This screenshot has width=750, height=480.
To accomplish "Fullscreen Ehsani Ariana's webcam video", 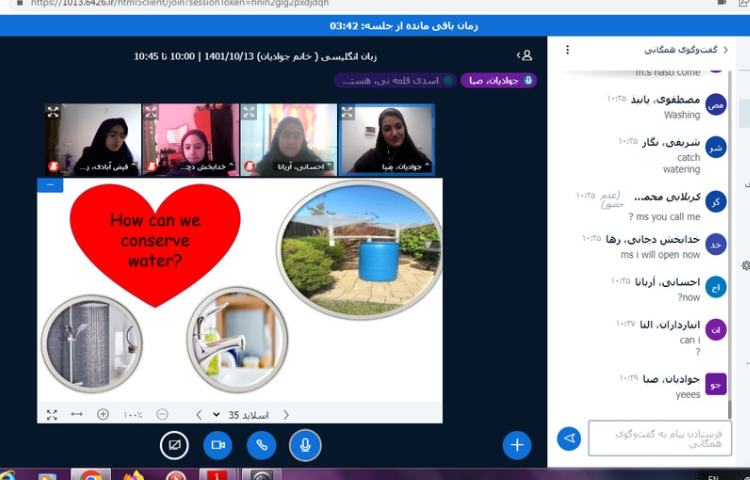I will click(x=249, y=113).
